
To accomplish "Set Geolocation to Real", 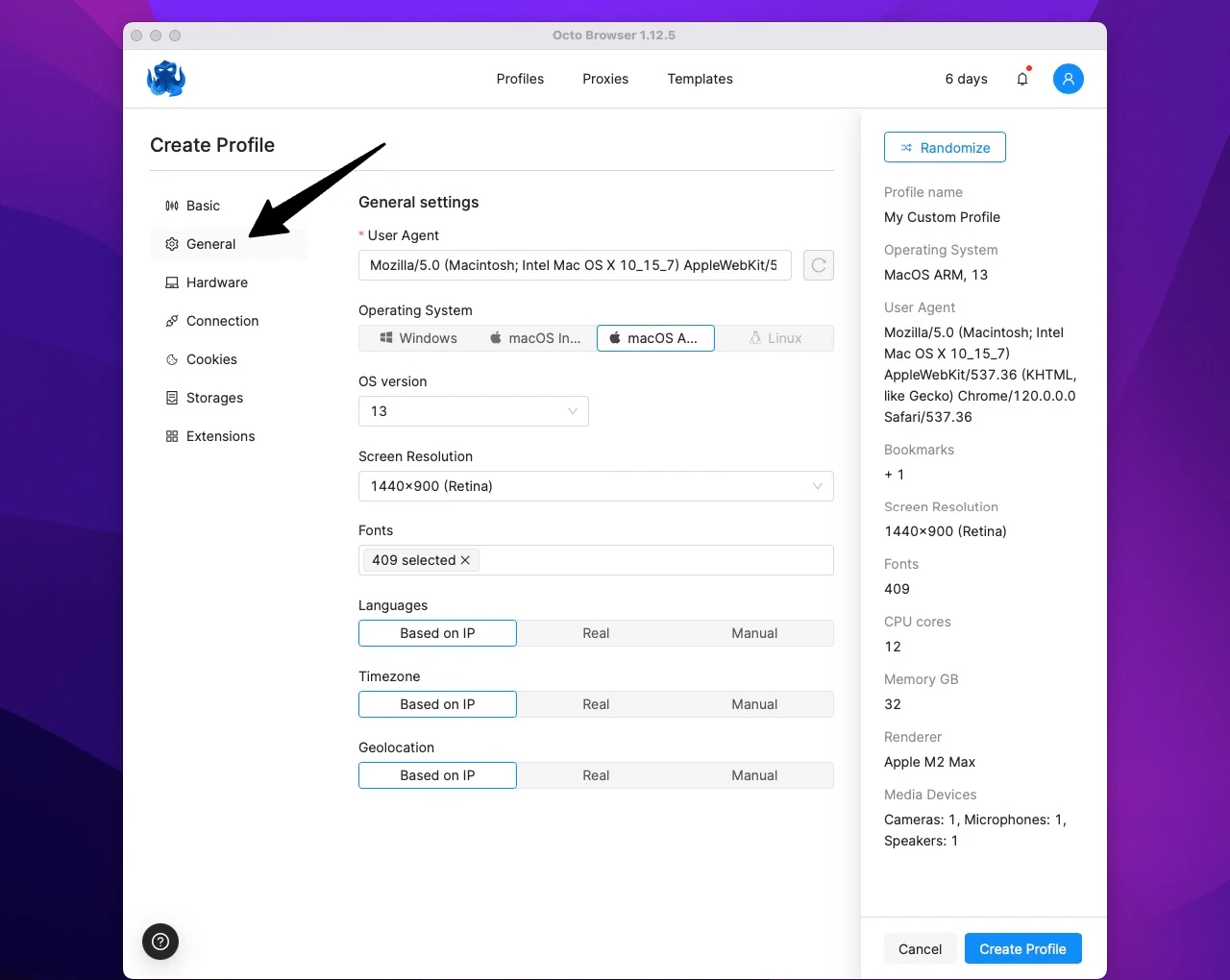I will click(596, 775).
